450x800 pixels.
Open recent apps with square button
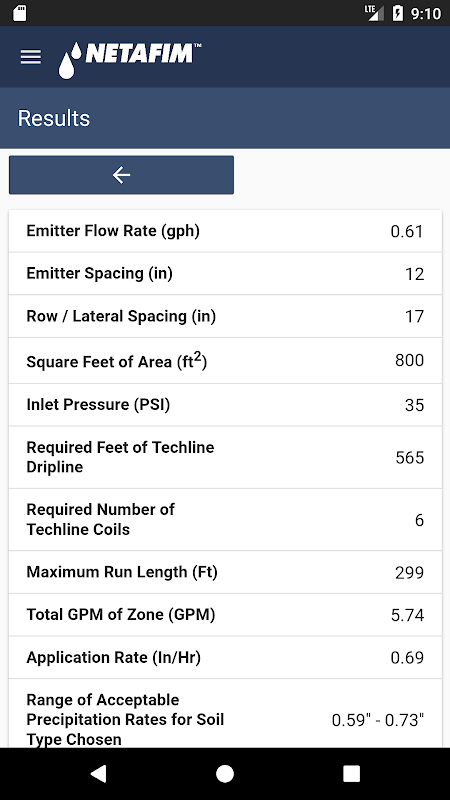pyautogui.click(x=351, y=773)
